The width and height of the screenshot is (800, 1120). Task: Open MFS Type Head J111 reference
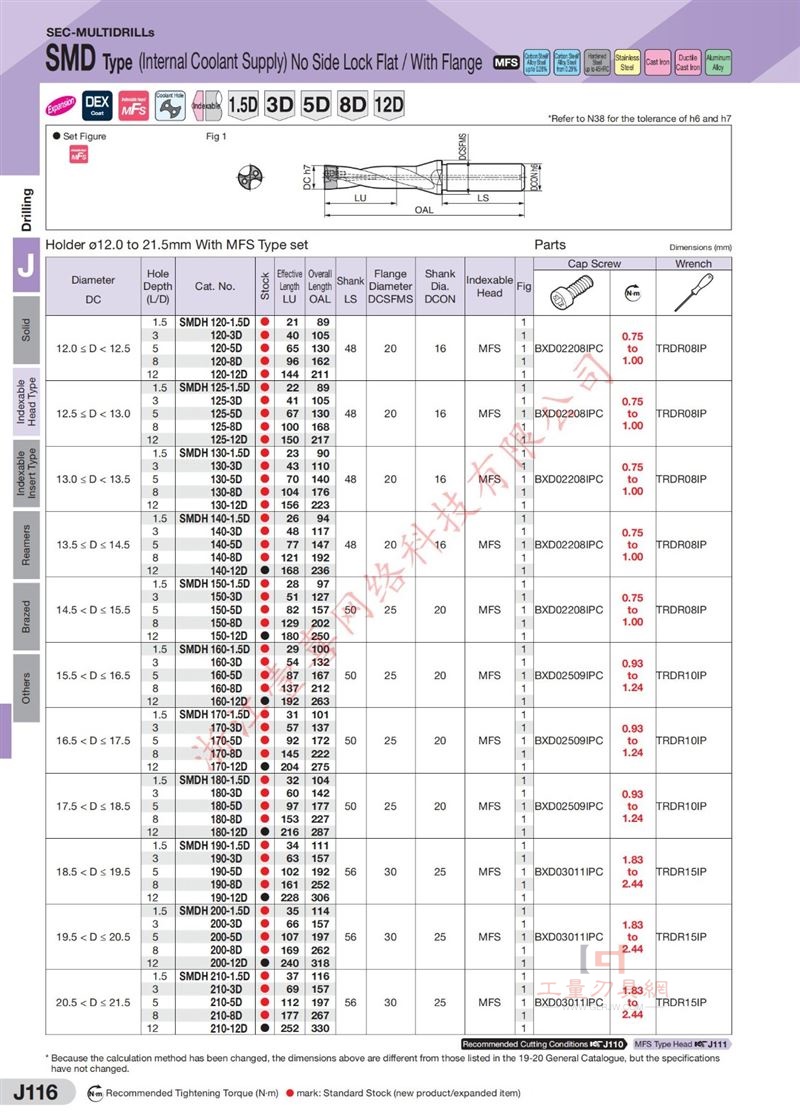tap(682, 1044)
